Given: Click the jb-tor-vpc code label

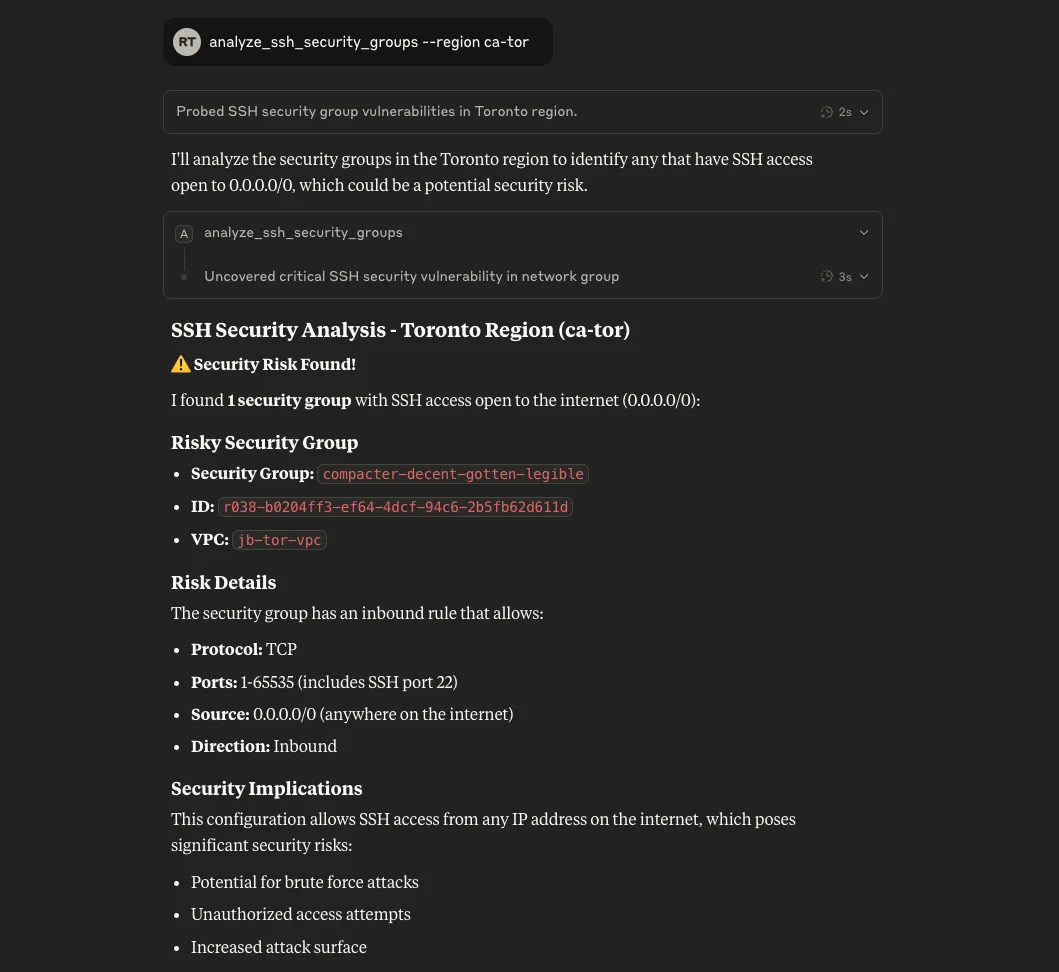Looking at the screenshot, I should pos(280,540).
